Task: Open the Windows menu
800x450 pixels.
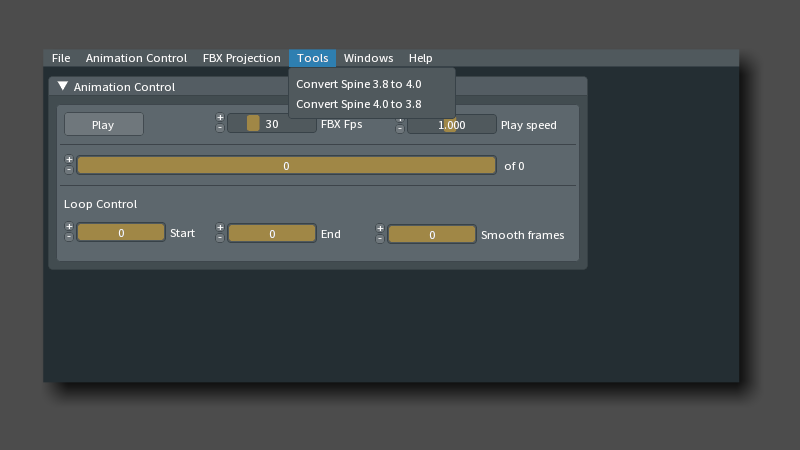Action: [368, 58]
